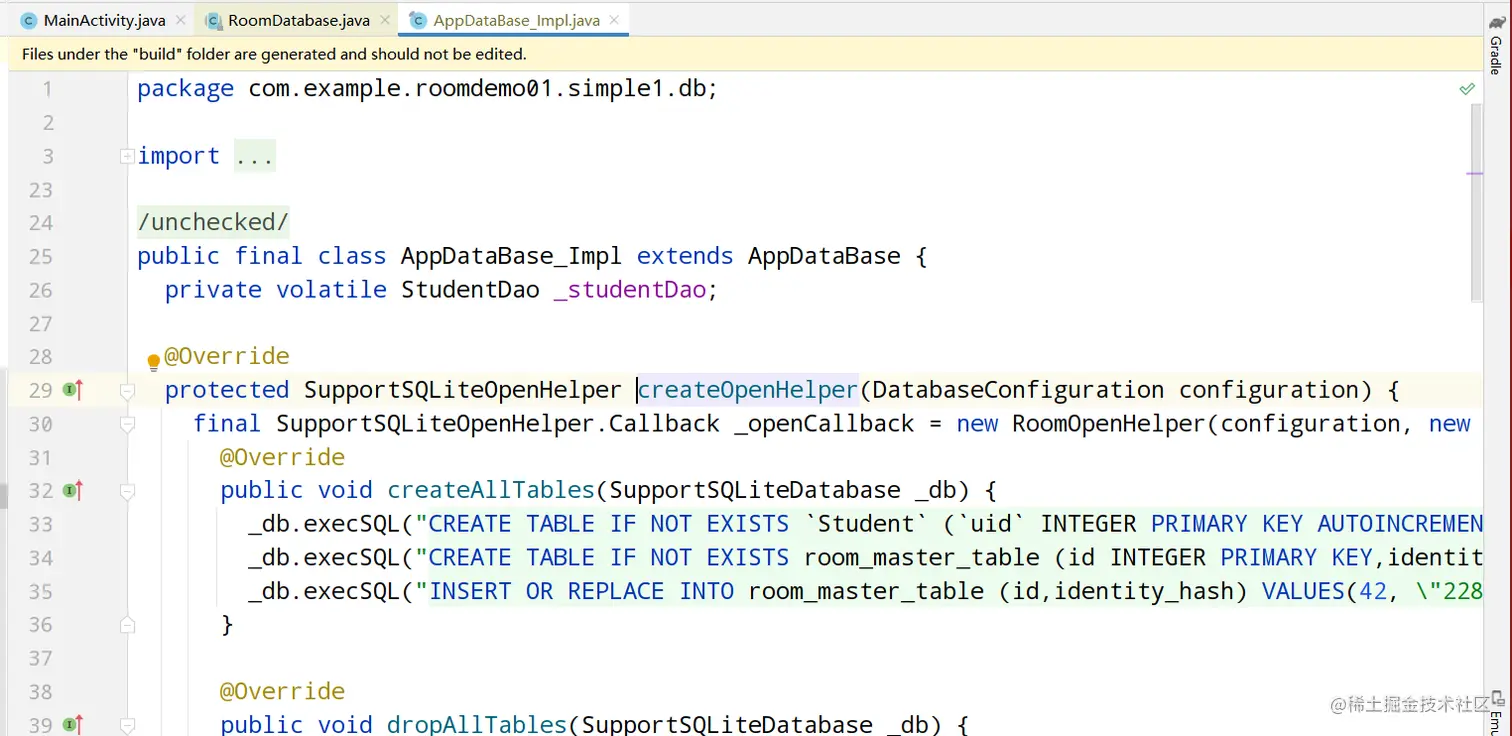The image size is (1512, 736).
Task: Click the _studentDao field name
Action: coord(629,290)
